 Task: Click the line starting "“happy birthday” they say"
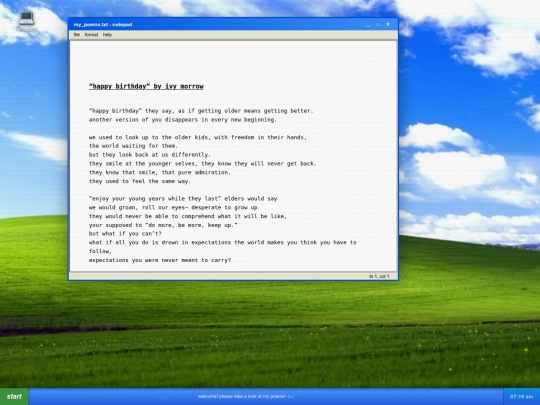201,111
